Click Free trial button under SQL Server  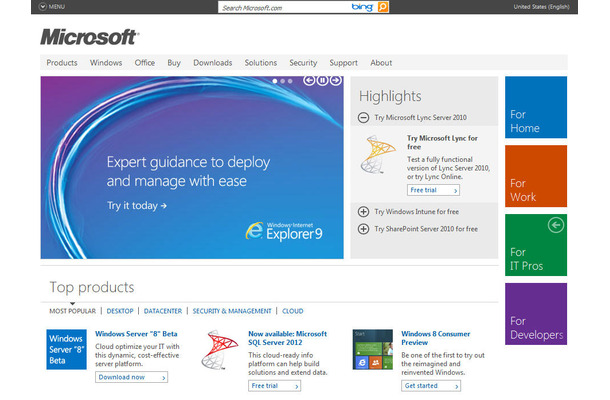(x=275, y=386)
